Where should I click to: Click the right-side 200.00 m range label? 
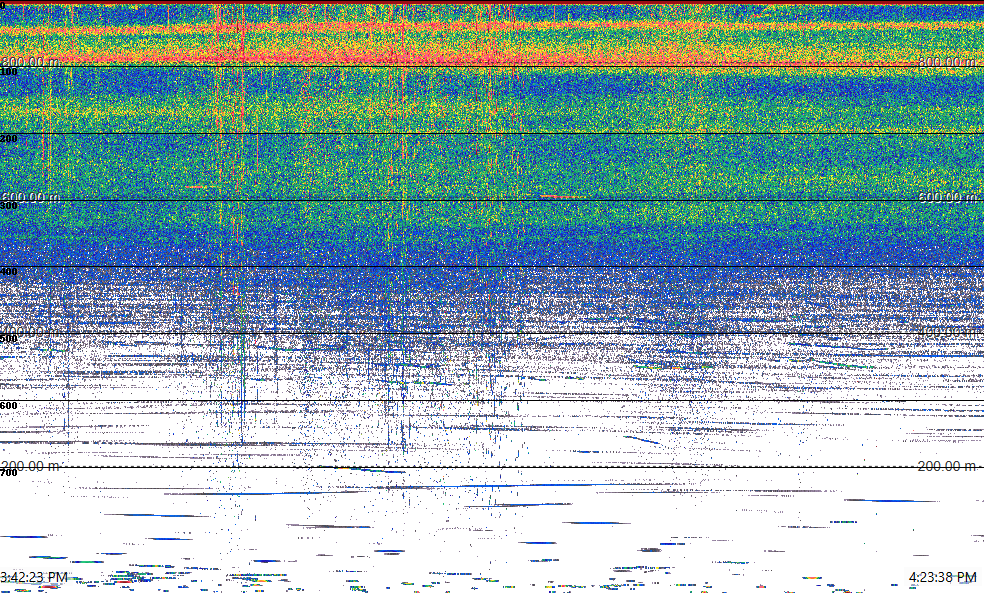click(948, 466)
